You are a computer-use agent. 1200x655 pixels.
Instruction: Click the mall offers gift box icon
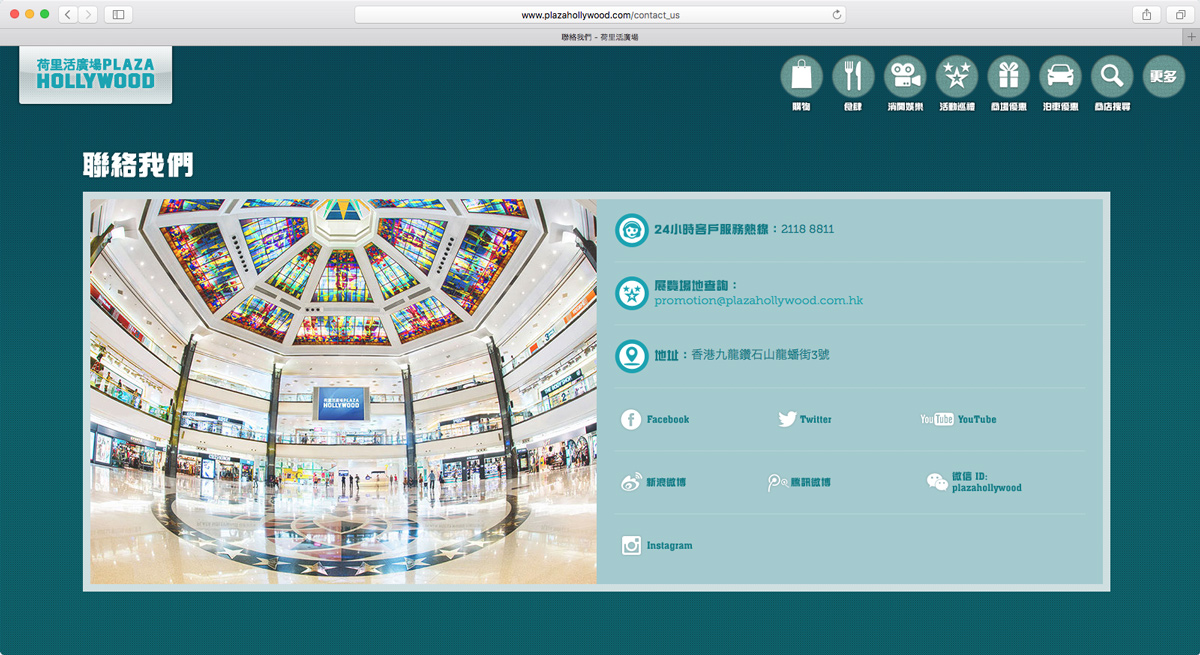[x=1008, y=77]
